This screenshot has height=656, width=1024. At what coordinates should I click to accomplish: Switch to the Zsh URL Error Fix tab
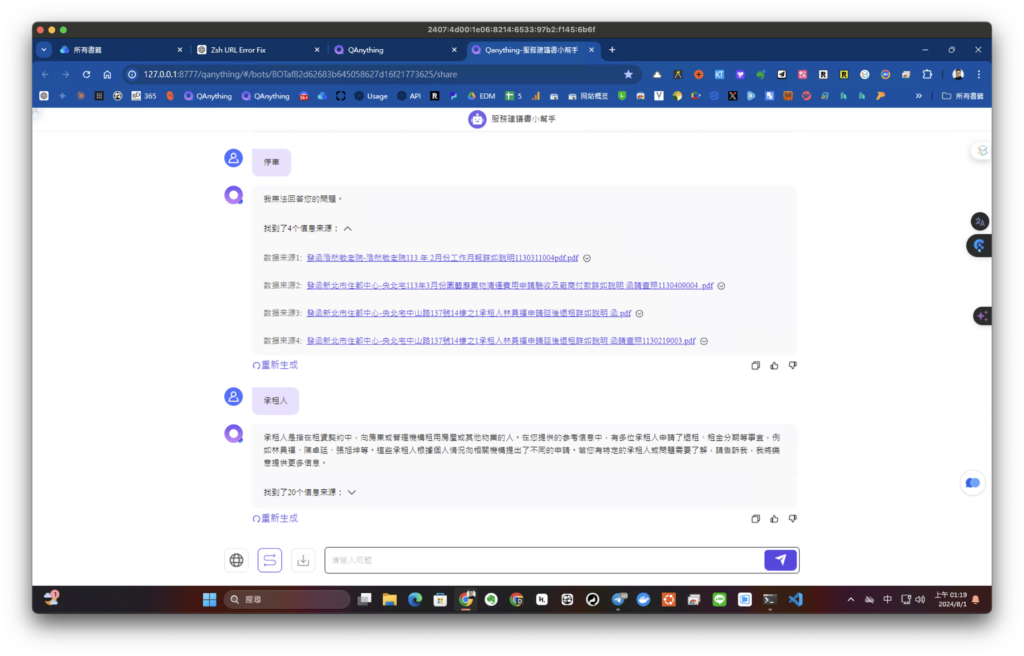click(258, 50)
